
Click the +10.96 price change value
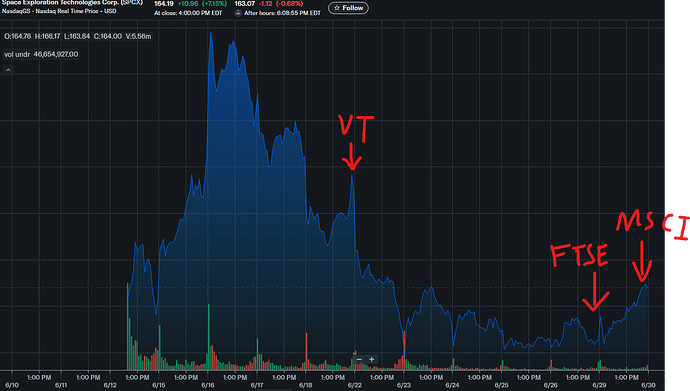tap(188, 4)
